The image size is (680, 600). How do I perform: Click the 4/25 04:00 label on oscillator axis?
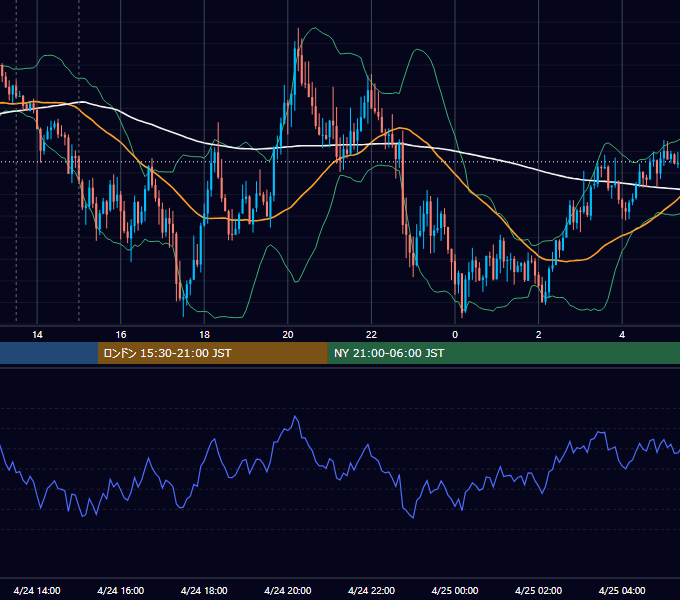pyautogui.click(x=622, y=590)
